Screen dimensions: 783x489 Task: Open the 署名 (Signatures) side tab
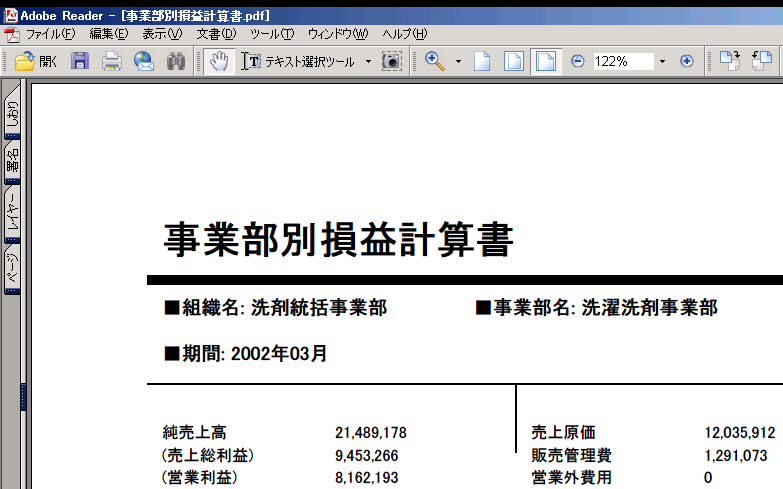tap(12, 162)
